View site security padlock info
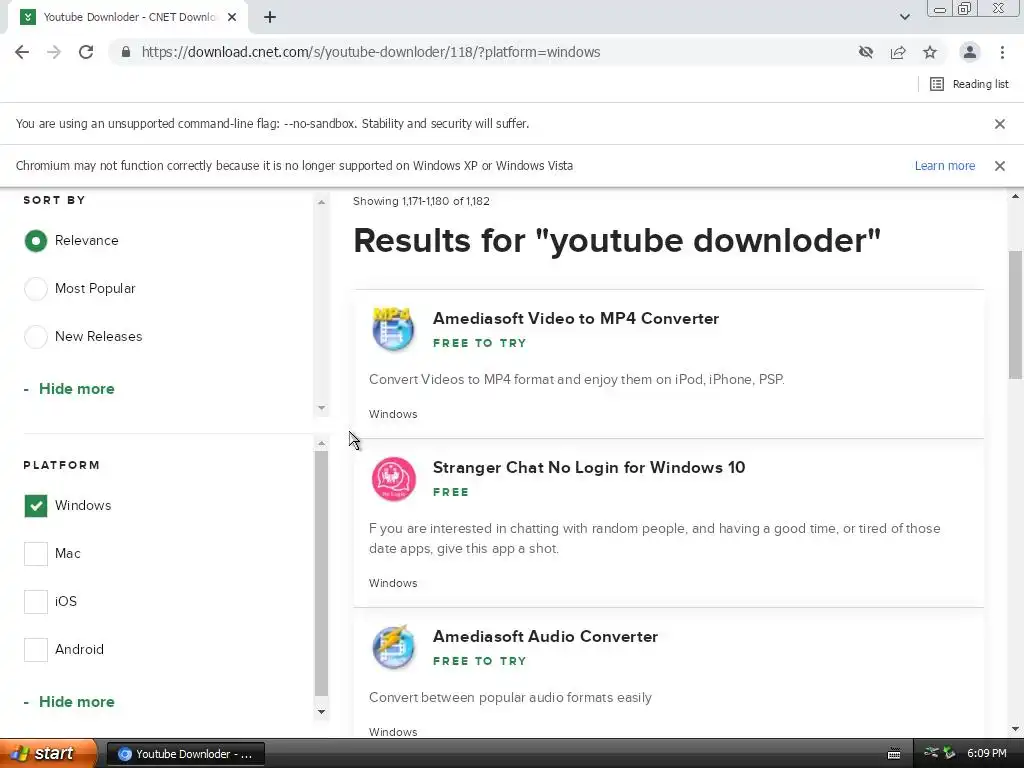1024x768 pixels. point(126,52)
